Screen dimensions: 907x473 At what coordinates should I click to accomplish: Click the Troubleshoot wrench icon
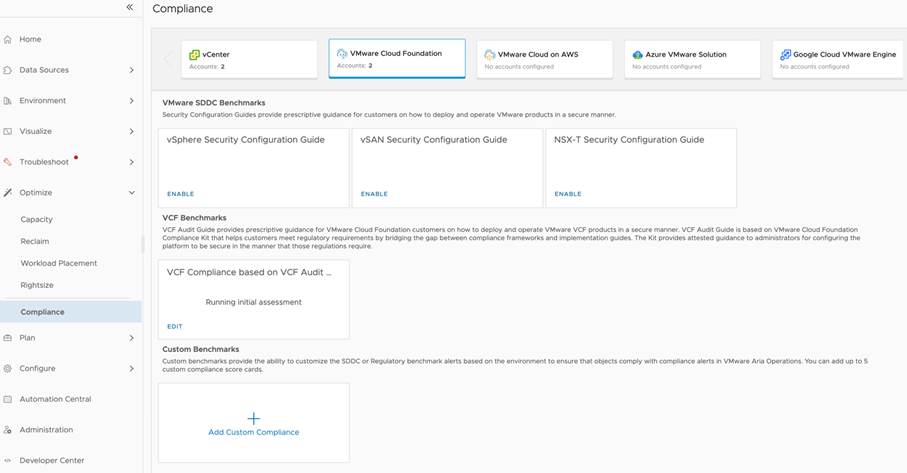coord(8,162)
